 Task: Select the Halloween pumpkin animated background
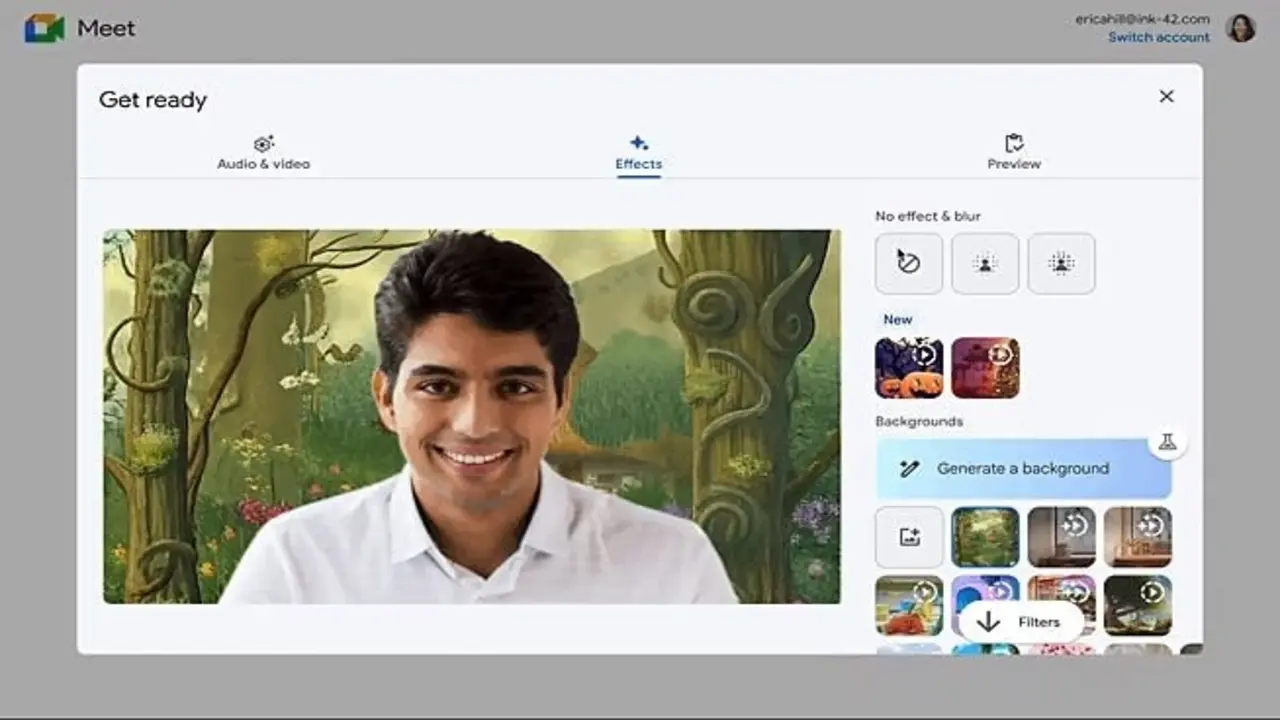pos(909,368)
